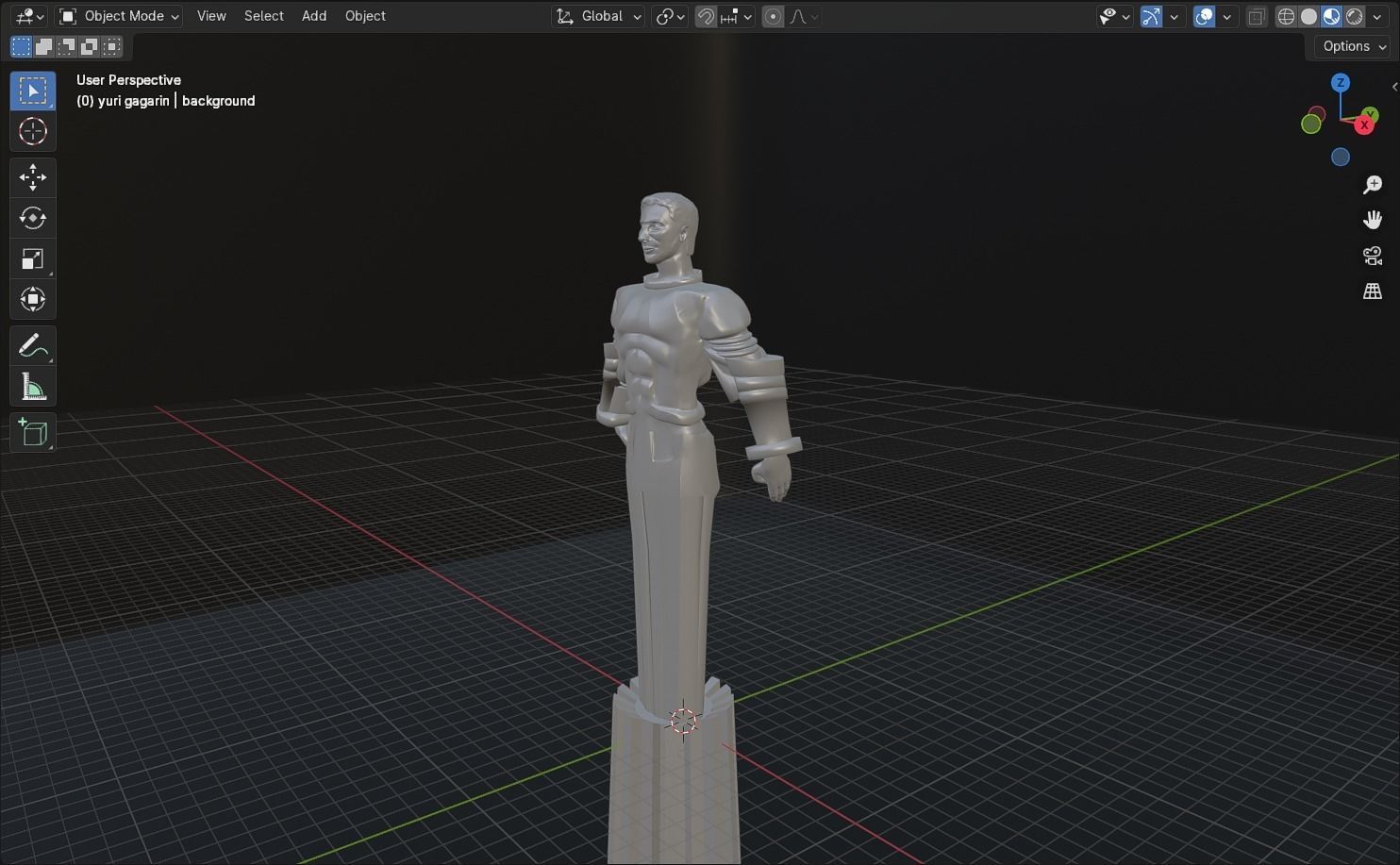This screenshot has height=865, width=1400.
Task: Open the Object Mode dropdown
Action: (x=119, y=16)
